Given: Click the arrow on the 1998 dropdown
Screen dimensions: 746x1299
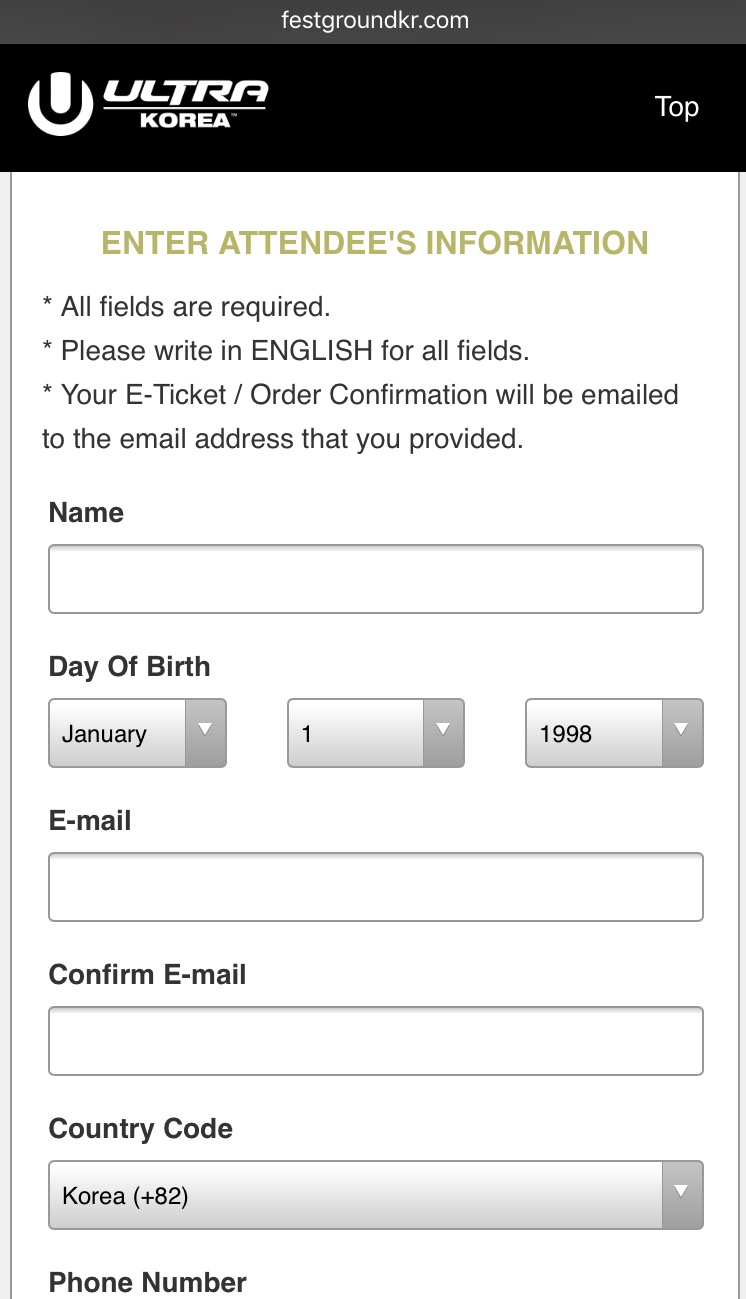Looking at the screenshot, I should (682, 733).
